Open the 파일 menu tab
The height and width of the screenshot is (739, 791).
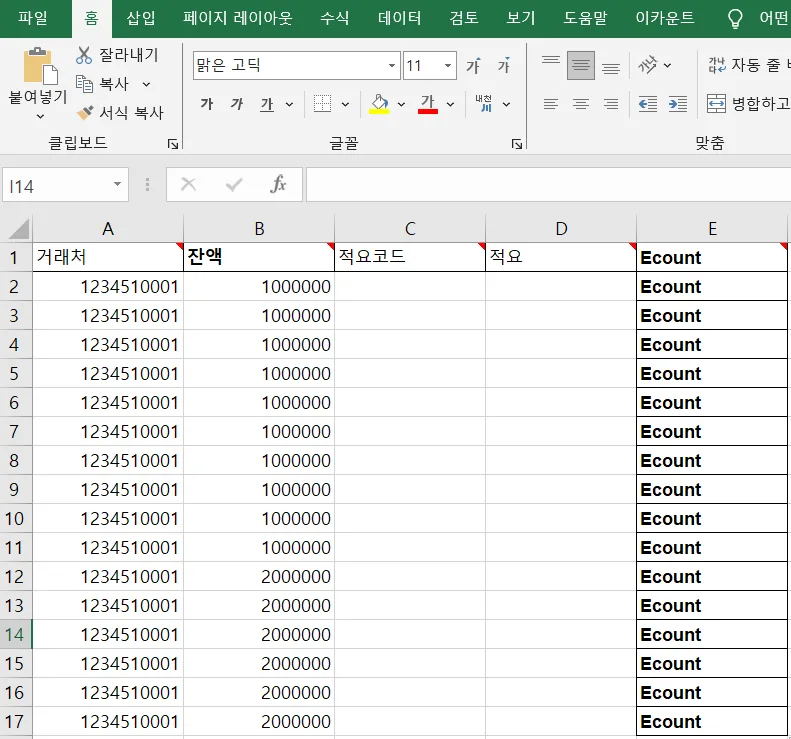[x=33, y=19]
